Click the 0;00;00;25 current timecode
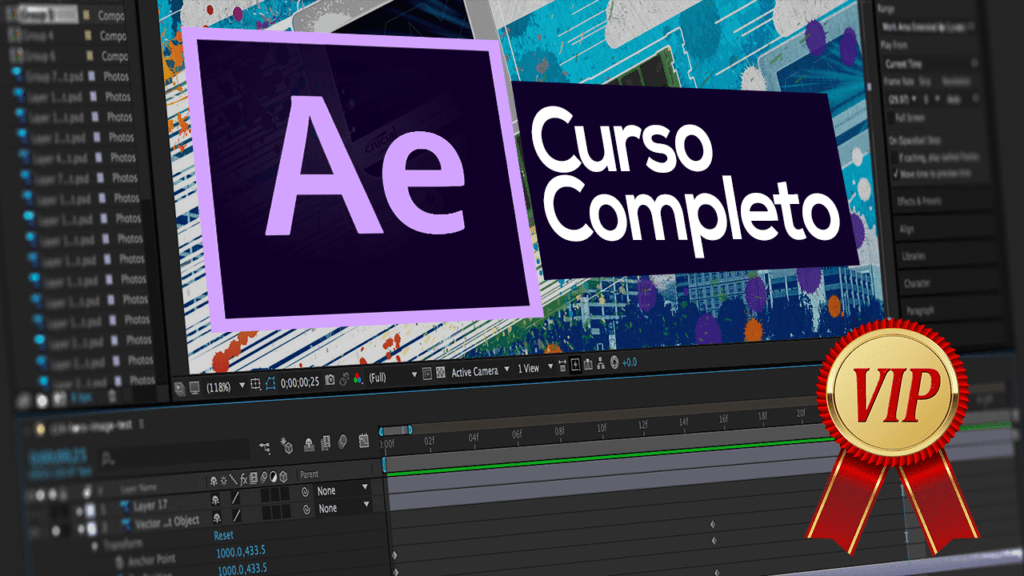Image resolution: width=1024 pixels, height=576 pixels. point(300,383)
